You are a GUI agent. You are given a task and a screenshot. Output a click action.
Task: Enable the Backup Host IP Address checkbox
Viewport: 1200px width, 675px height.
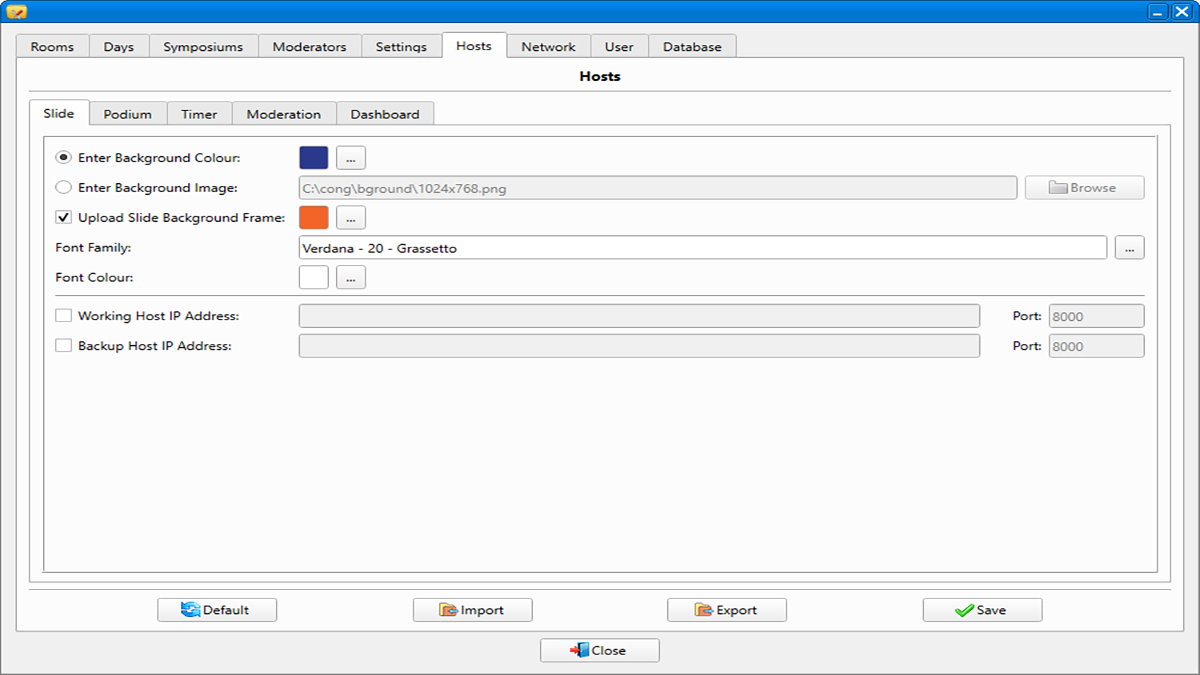pos(63,346)
